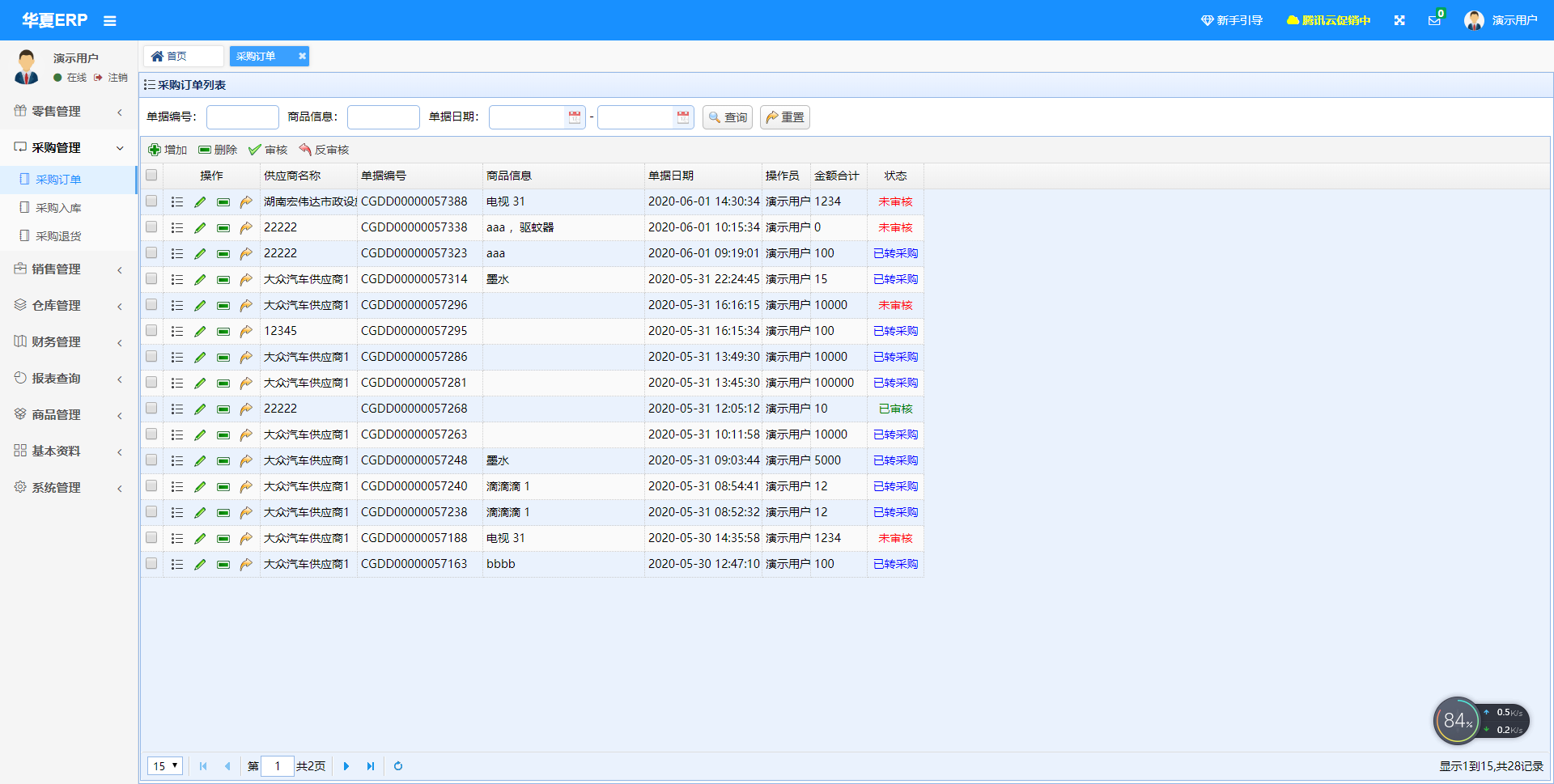Click the pencil edit icon for order CGDD00000057388

200,202
